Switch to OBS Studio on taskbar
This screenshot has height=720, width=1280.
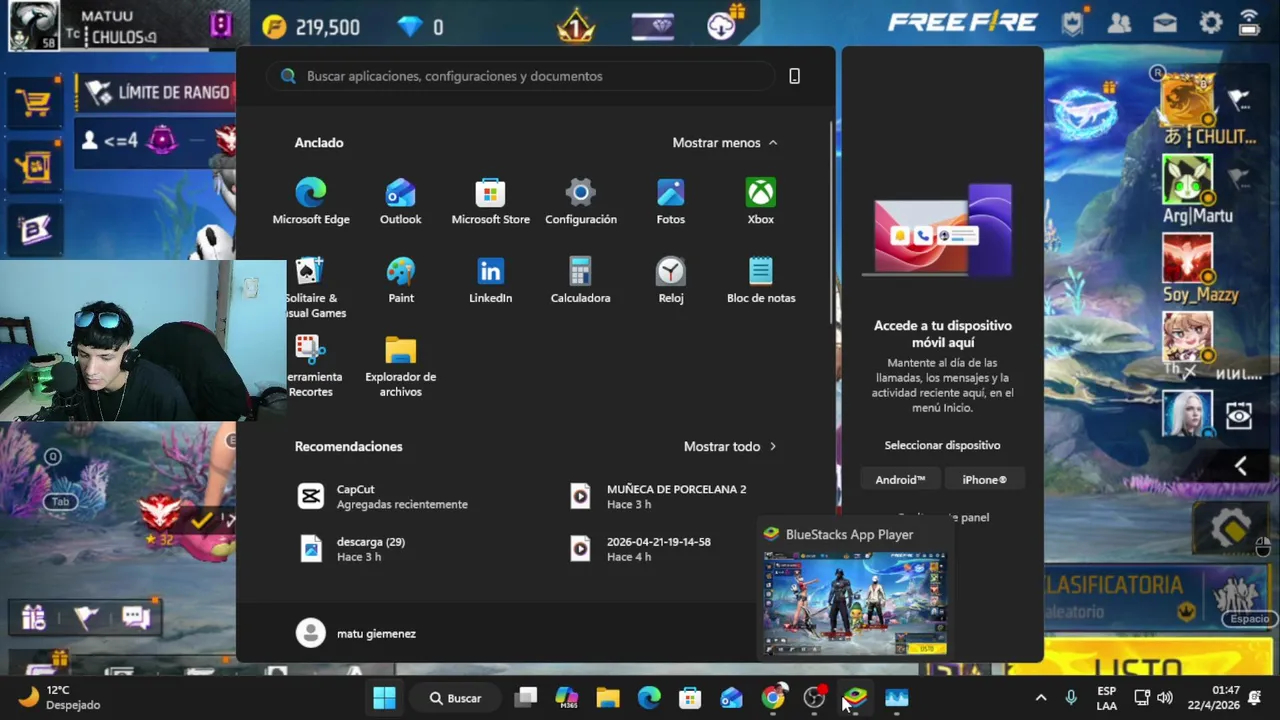(x=814, y=698)
